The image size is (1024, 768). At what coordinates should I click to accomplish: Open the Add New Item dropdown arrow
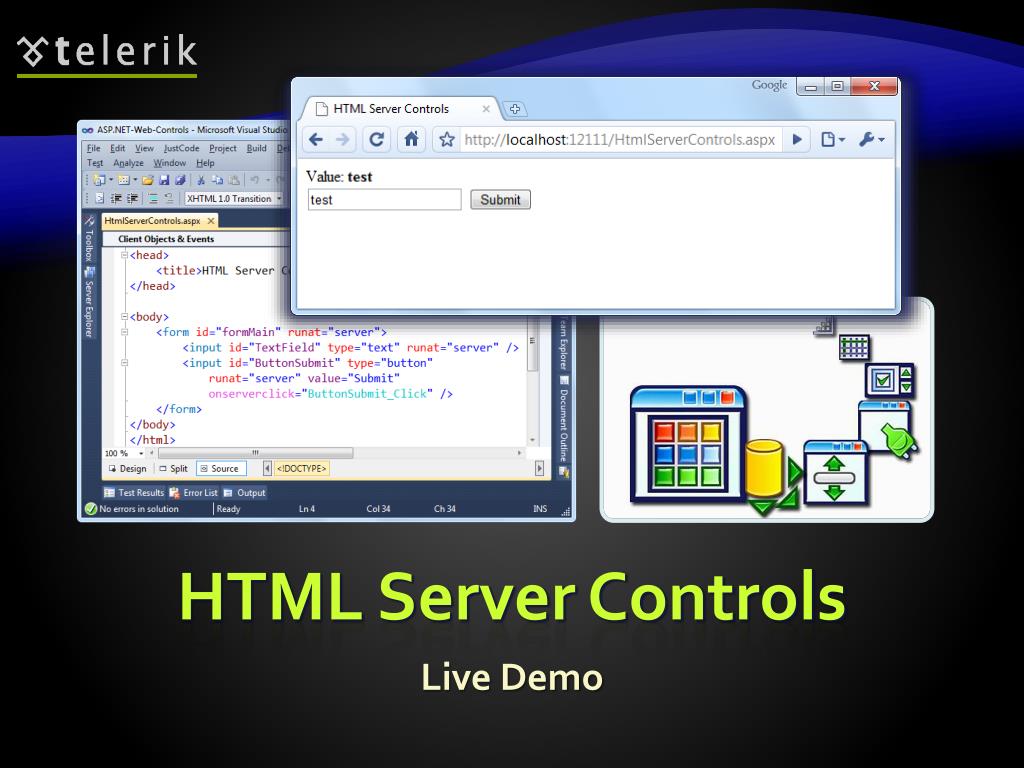click(x=135, y=180)
